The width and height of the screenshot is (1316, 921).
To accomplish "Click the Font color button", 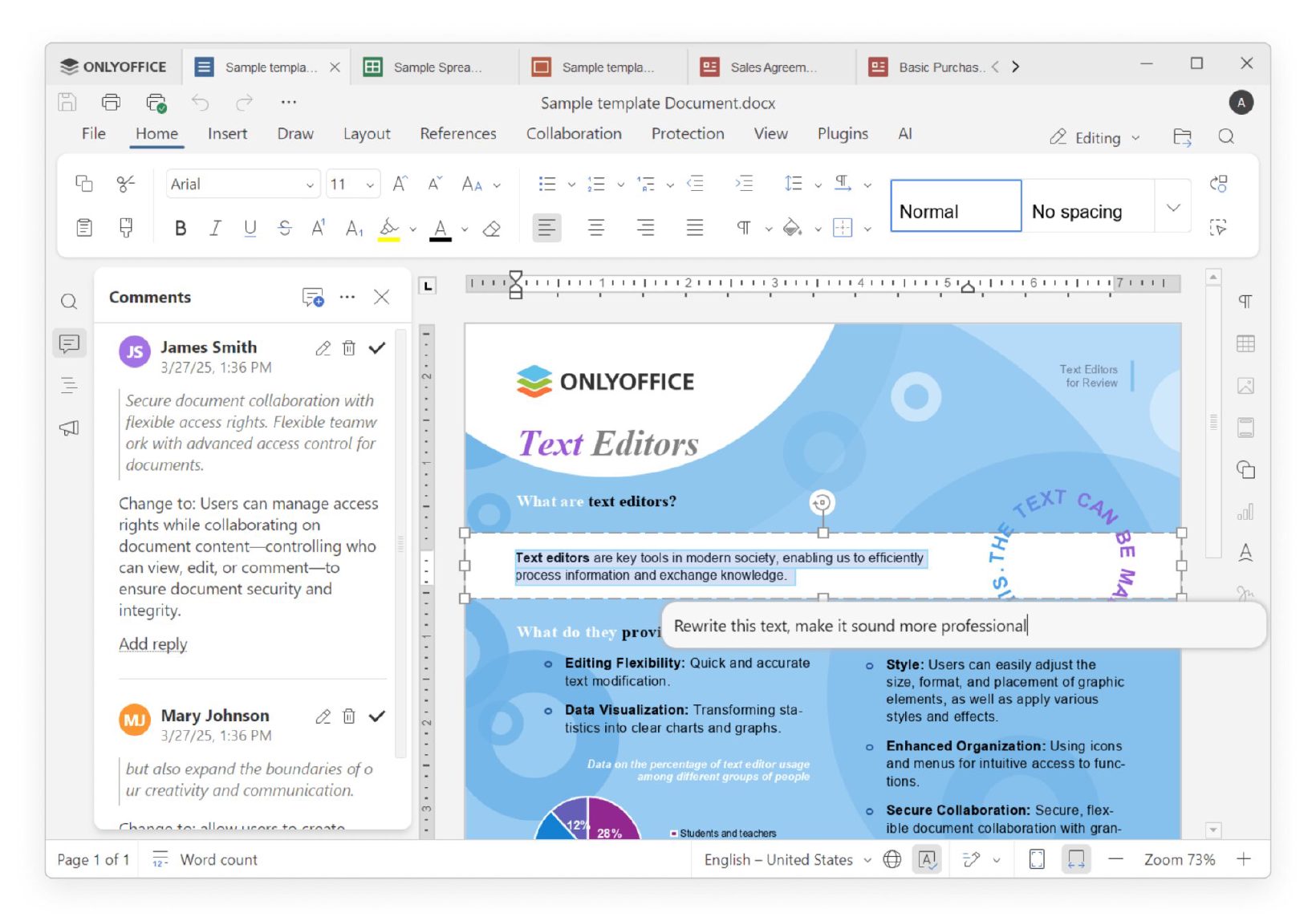I will click(x=441, y=229).
